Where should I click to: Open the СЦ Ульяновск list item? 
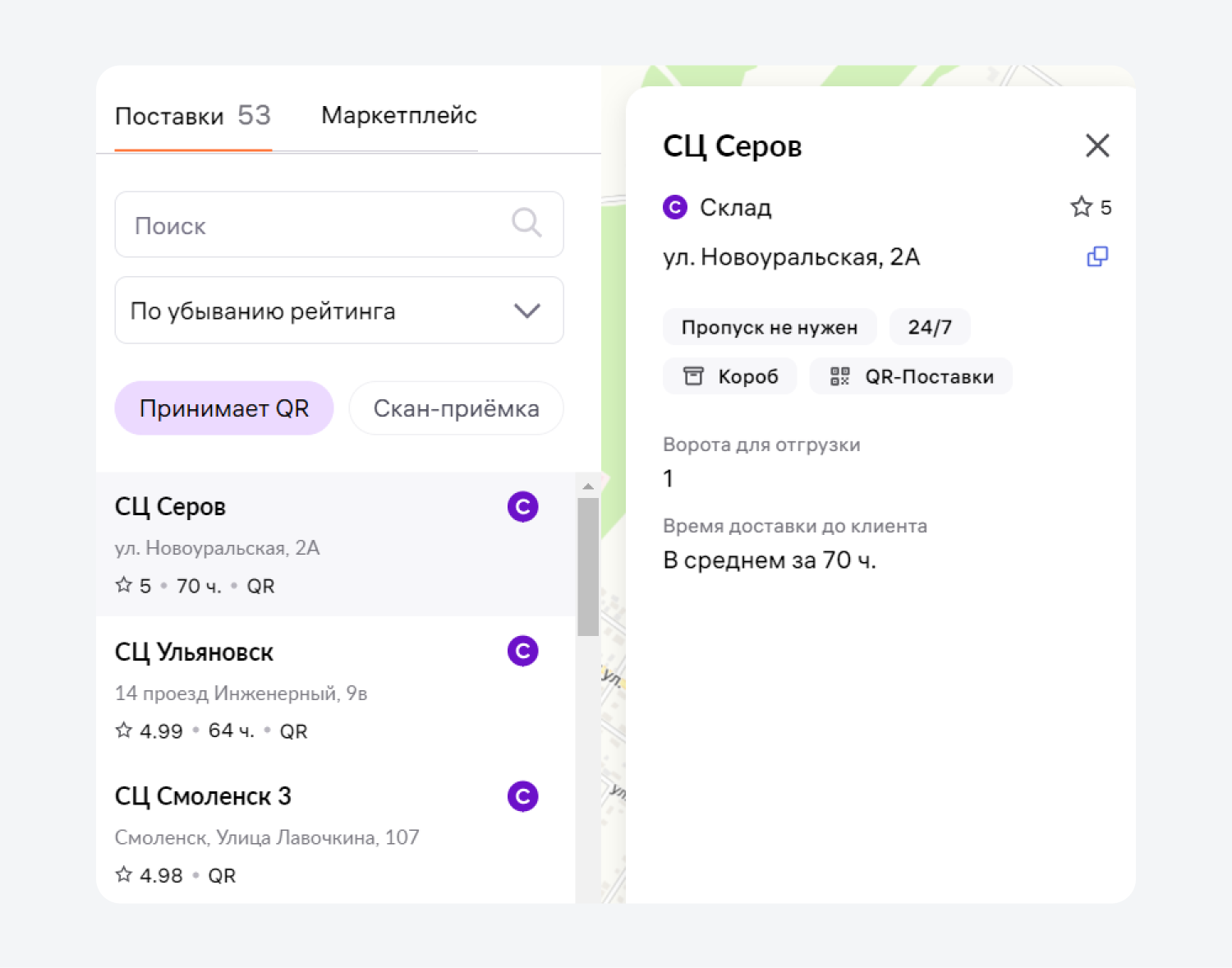coord(336,689)
